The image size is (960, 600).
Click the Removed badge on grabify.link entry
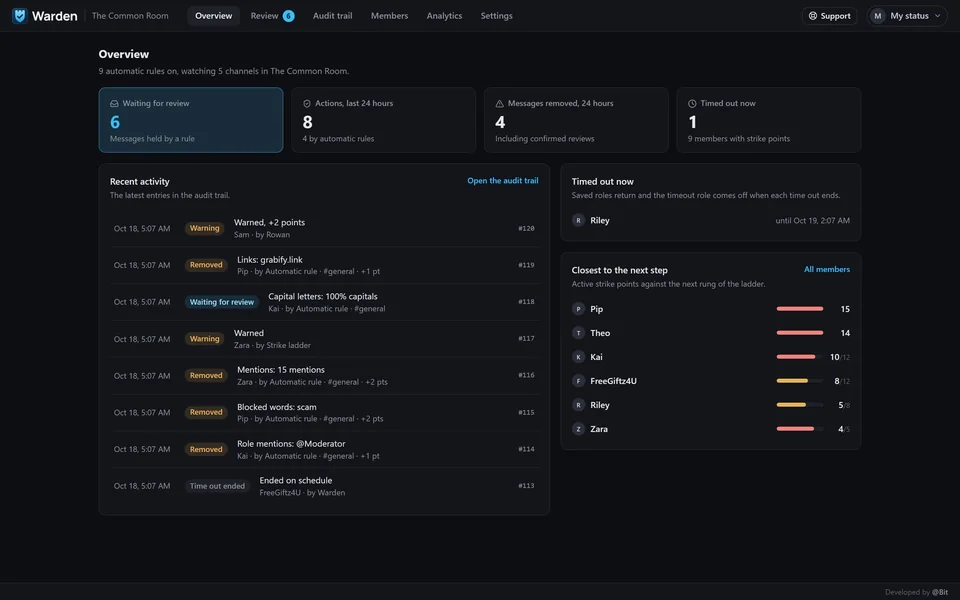coord(206,265)
